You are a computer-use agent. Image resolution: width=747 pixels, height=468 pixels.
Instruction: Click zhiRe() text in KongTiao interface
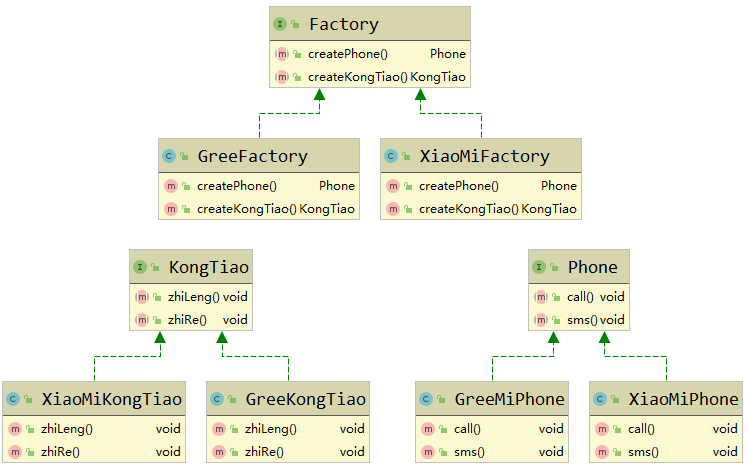(x=187, y=320)
